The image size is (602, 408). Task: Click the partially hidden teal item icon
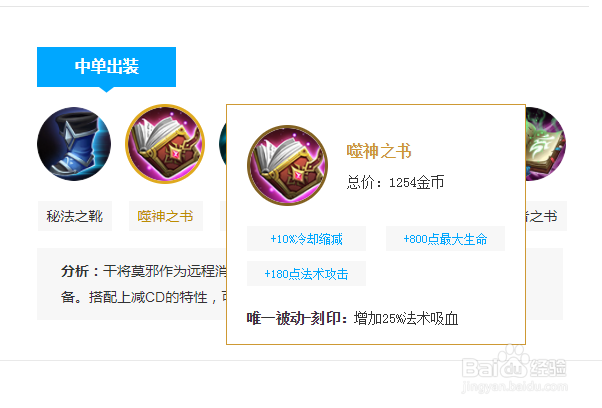[223, 144]
